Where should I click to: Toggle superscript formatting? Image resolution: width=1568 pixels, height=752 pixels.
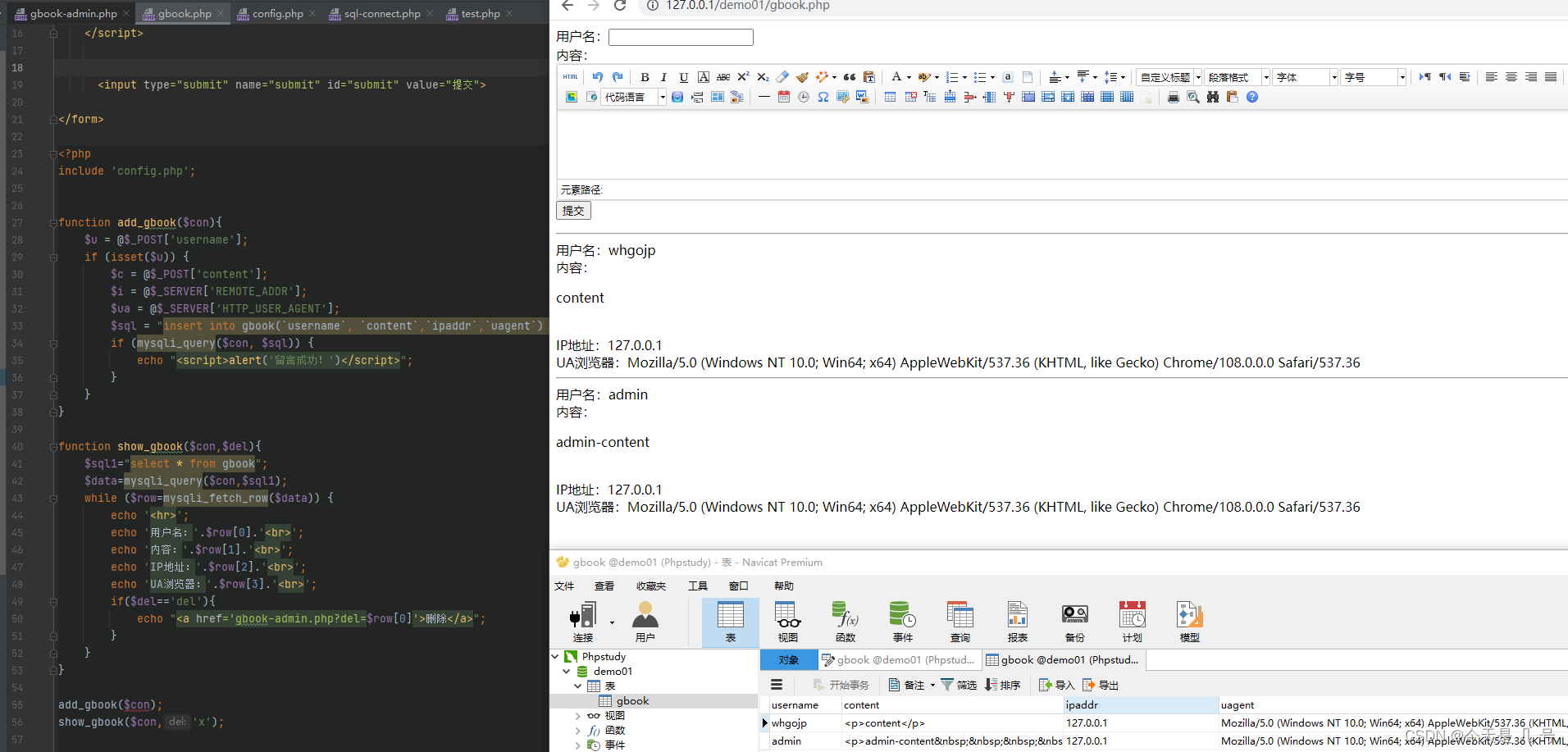(x=743, y=77)
